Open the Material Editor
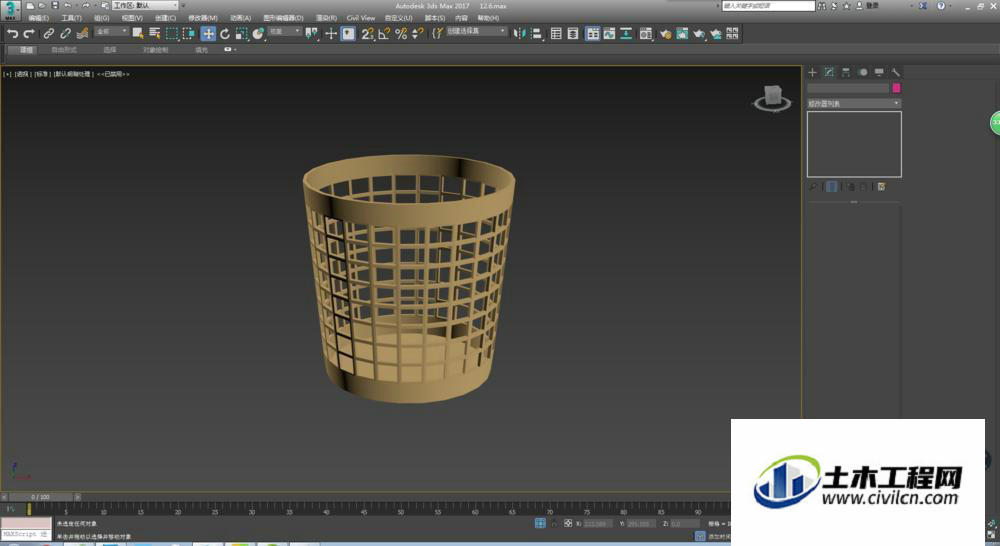1000x546 pixels. [645, 33]
